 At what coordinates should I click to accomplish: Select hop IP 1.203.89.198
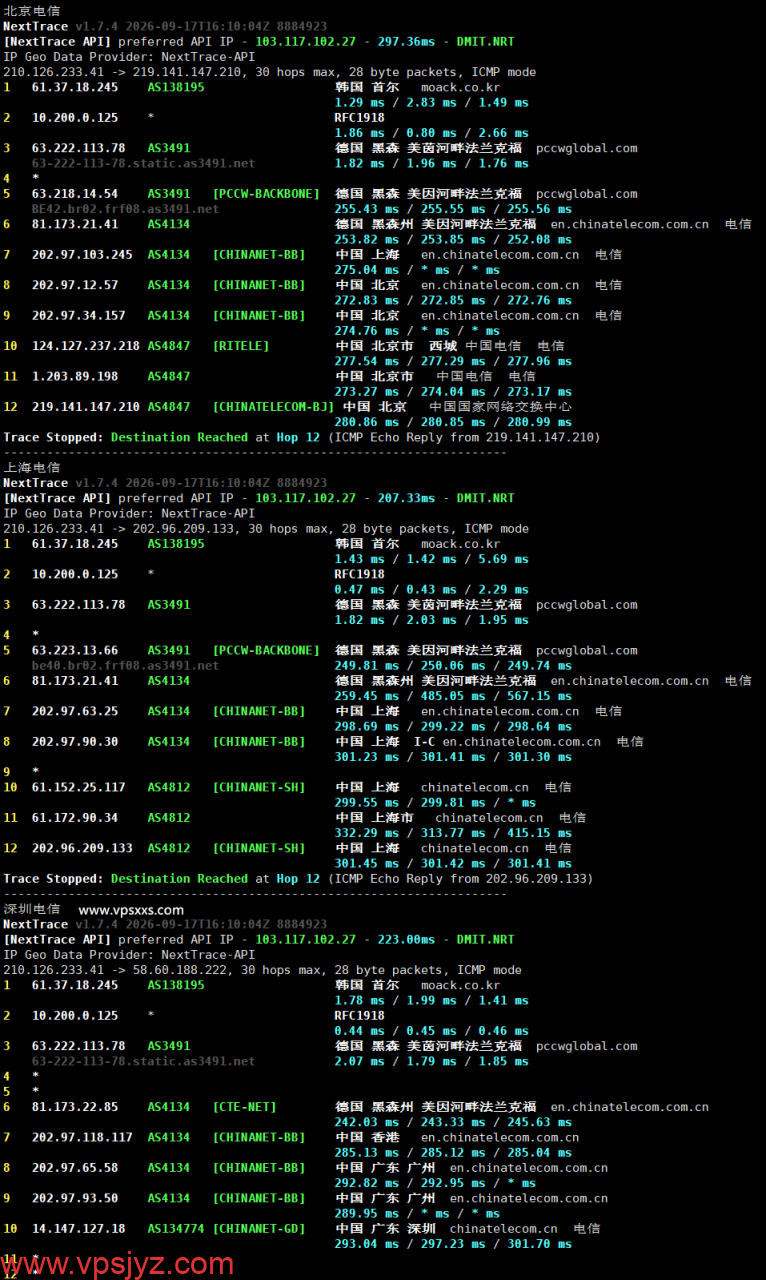click(x=75, y=376)
